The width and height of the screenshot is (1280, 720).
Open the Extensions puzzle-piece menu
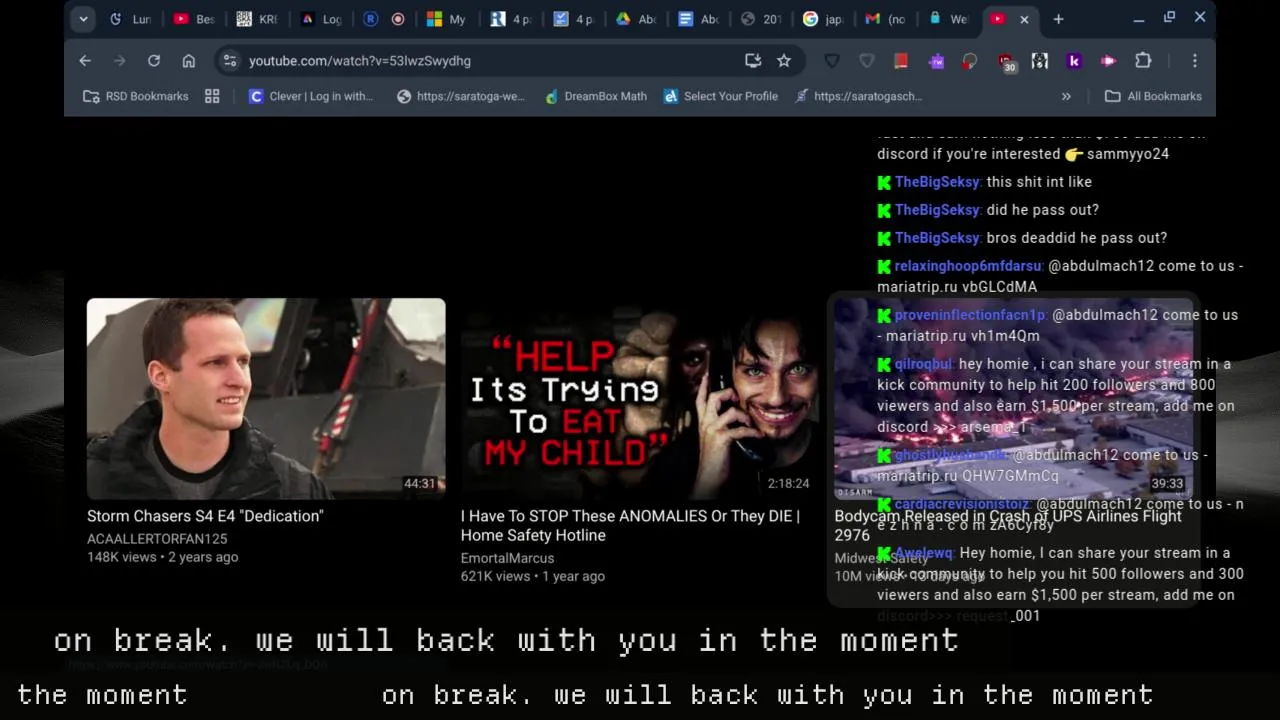[x=1143, y=61]
